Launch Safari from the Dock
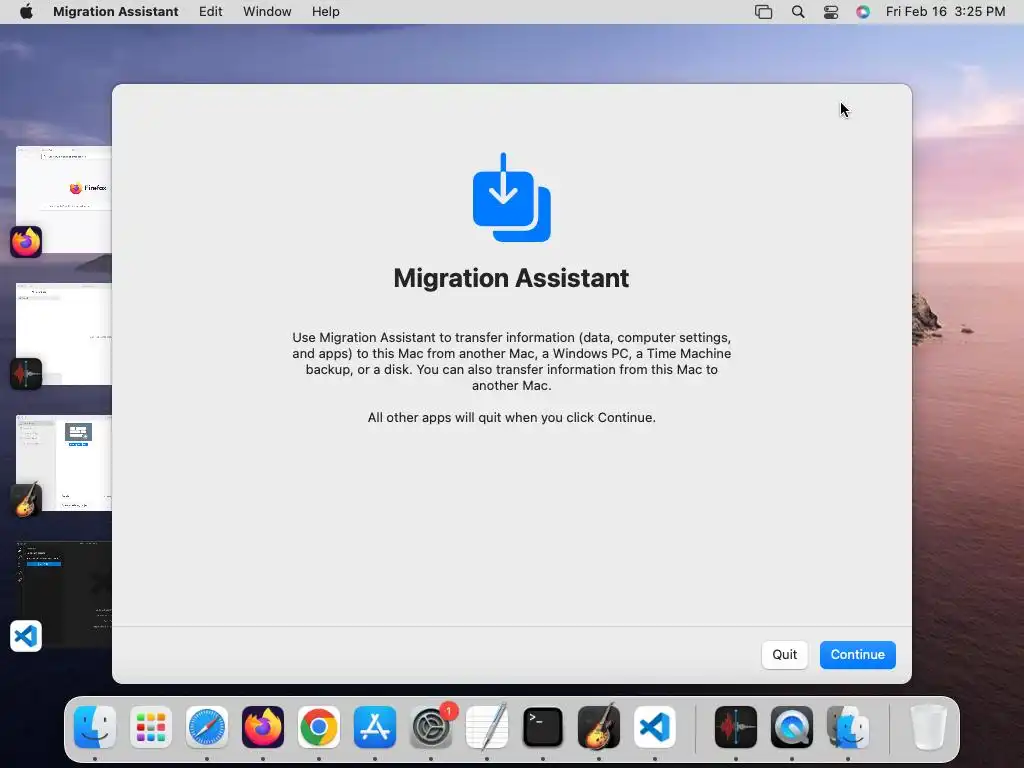Screen dimensions: 1024x768 coord(207,727)
